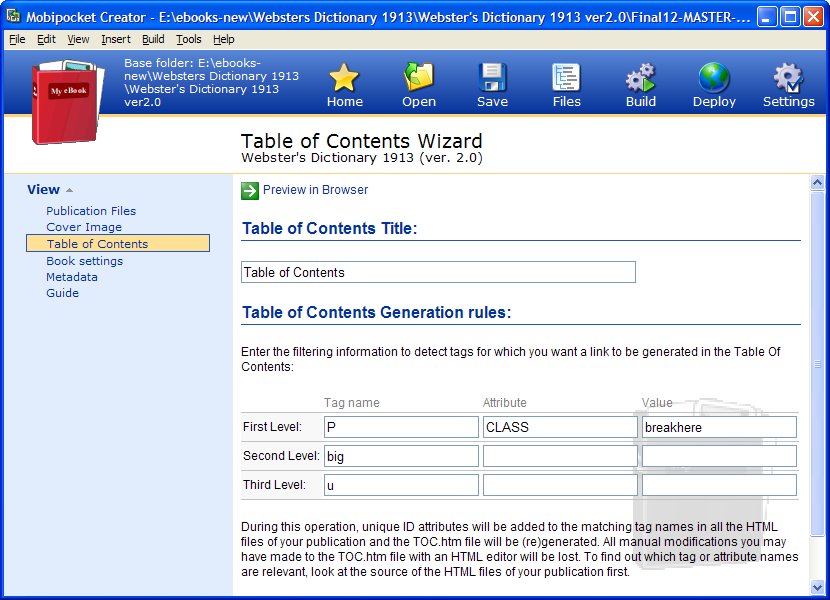Click First Level attribute field with CLASS

pos(560,427)
